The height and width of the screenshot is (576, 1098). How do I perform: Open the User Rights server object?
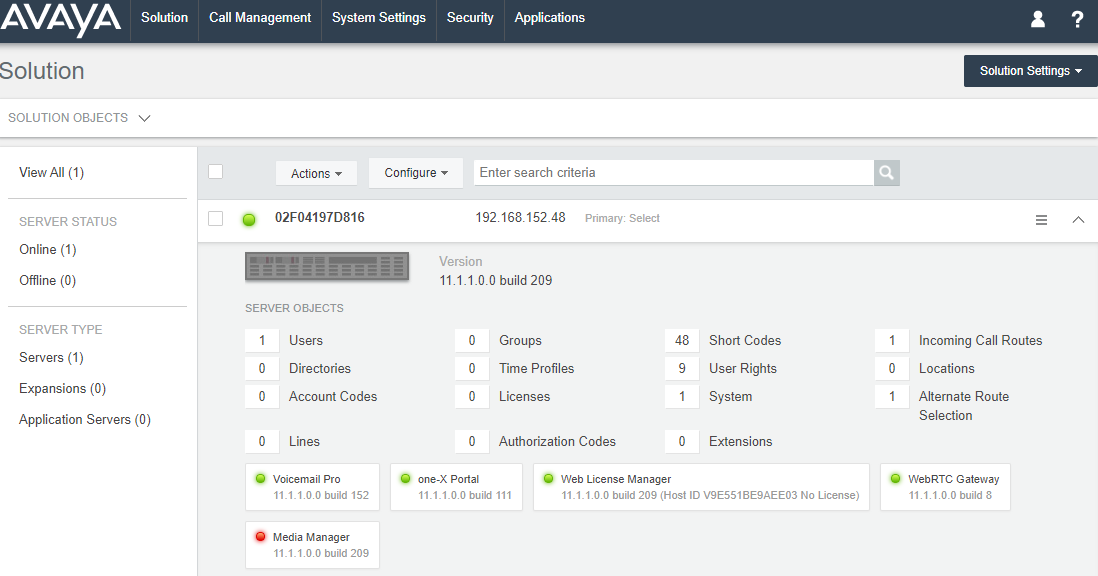pyautogui.click(x=743, y=368)
